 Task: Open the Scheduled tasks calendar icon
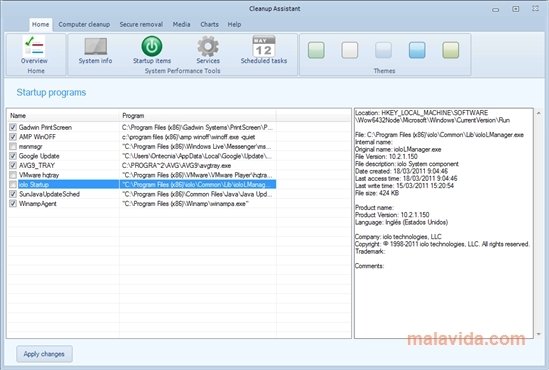point(264,46)
